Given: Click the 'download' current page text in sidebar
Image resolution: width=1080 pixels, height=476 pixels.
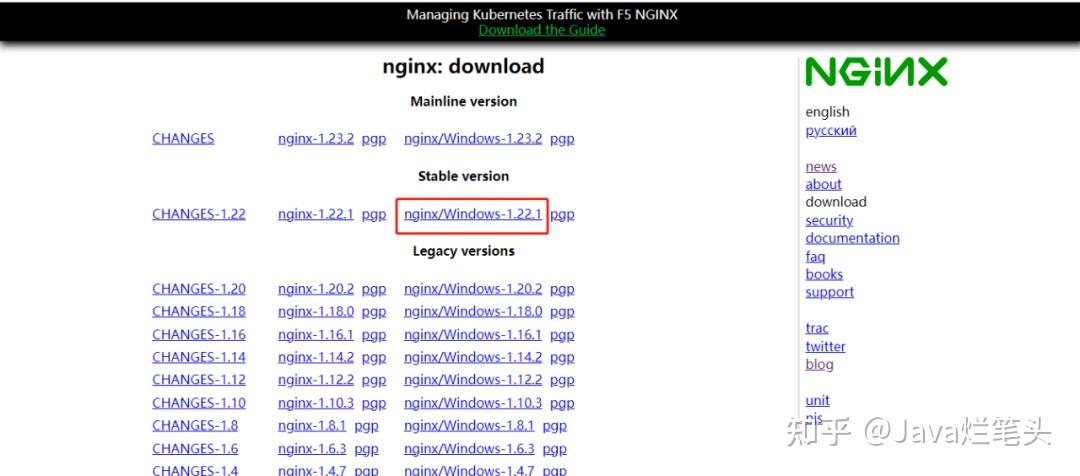Looking at the screenshot, I should pos(835,203).
